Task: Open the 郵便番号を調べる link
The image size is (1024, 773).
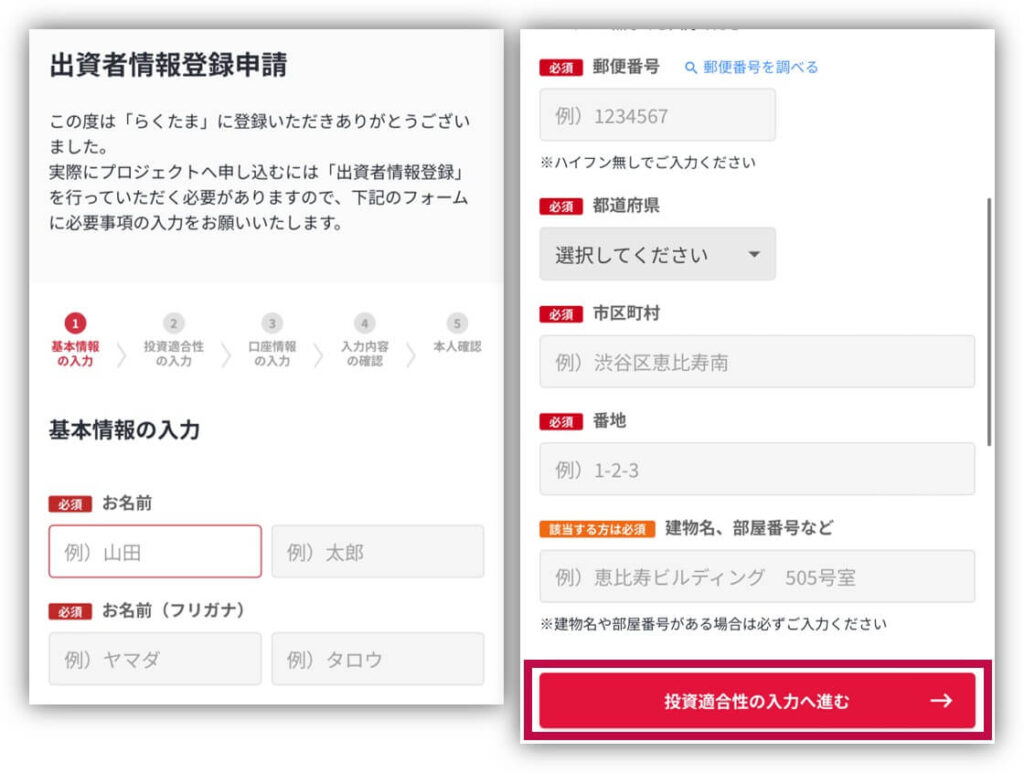Action: tap(760, 68)
